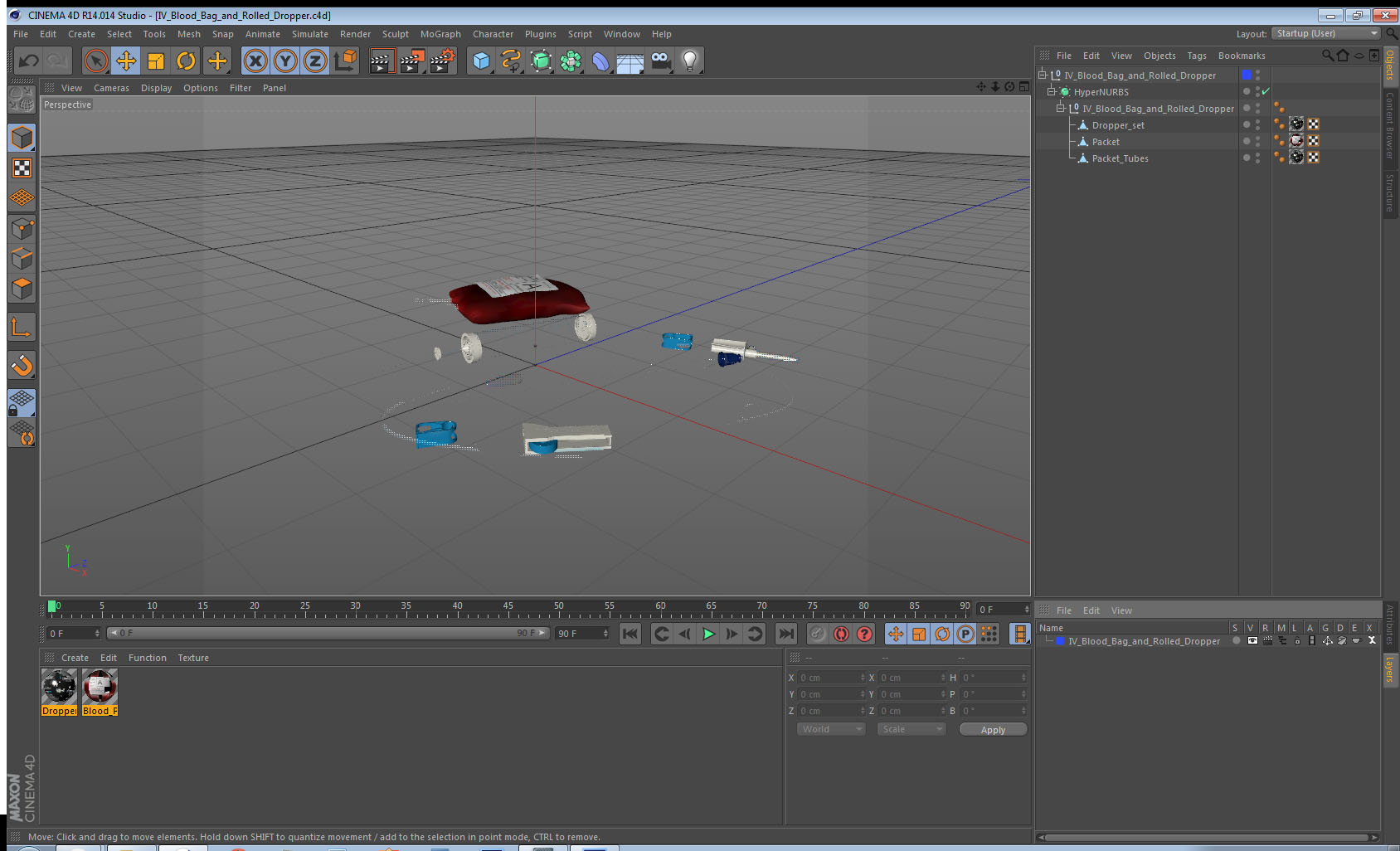Click the coordinate system icon
Image resolution: width=1400 pixels, height=851 pixels.
[345, 61]
